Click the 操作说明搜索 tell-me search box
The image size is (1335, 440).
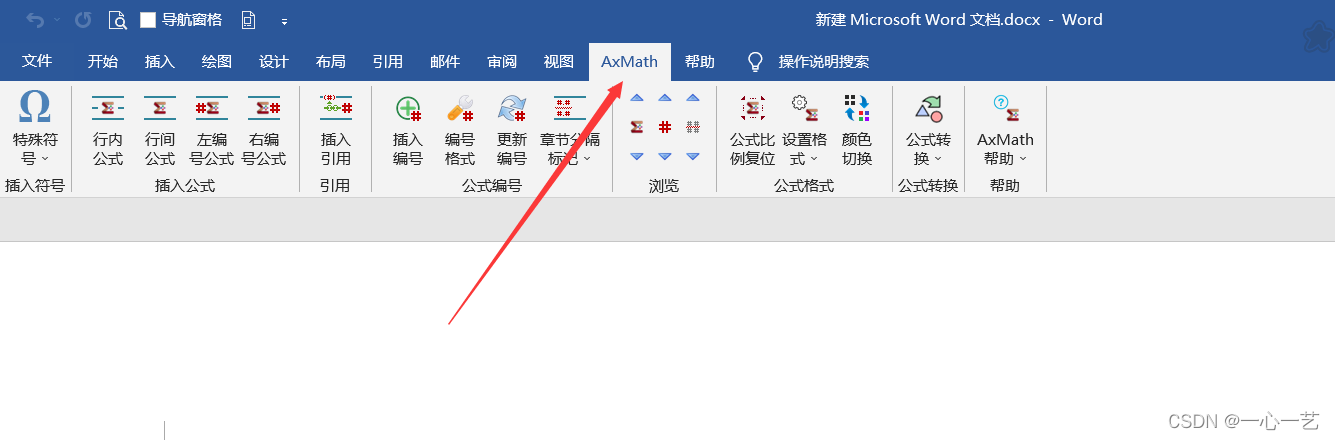pos(824,62)
